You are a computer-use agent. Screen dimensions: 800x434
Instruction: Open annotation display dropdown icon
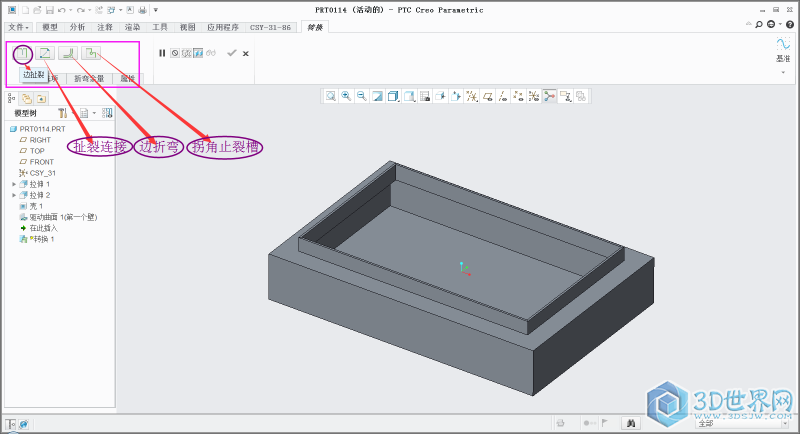(565, 96)
